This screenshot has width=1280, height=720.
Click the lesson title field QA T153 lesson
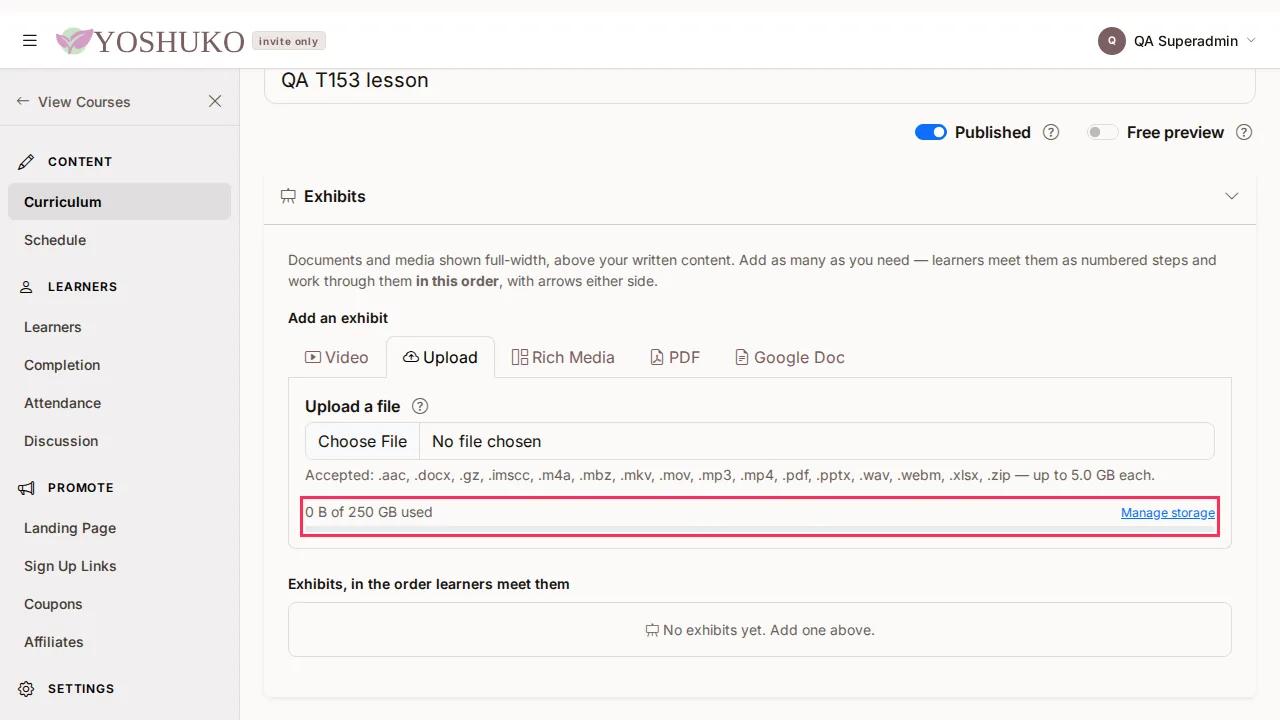pyautogui.click(x=760, y=81)
